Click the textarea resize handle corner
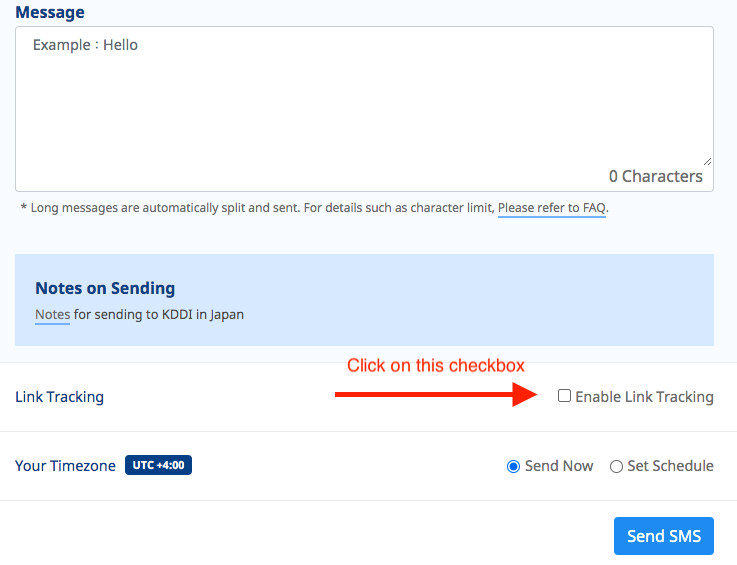The width and height of the screenshot is (737, 565). [x=707, y=162]
